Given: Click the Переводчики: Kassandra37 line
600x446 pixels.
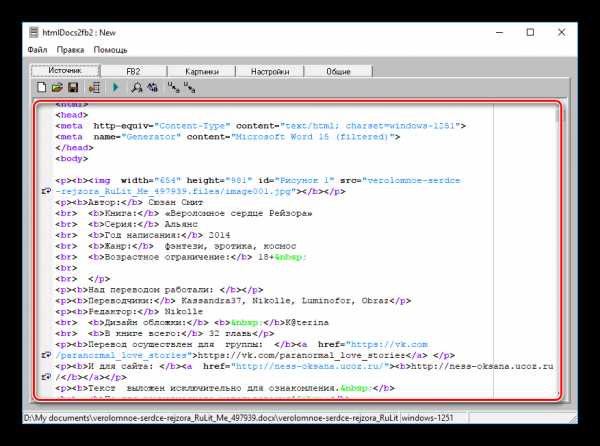Looking at the screenshot, I should 233,301.
